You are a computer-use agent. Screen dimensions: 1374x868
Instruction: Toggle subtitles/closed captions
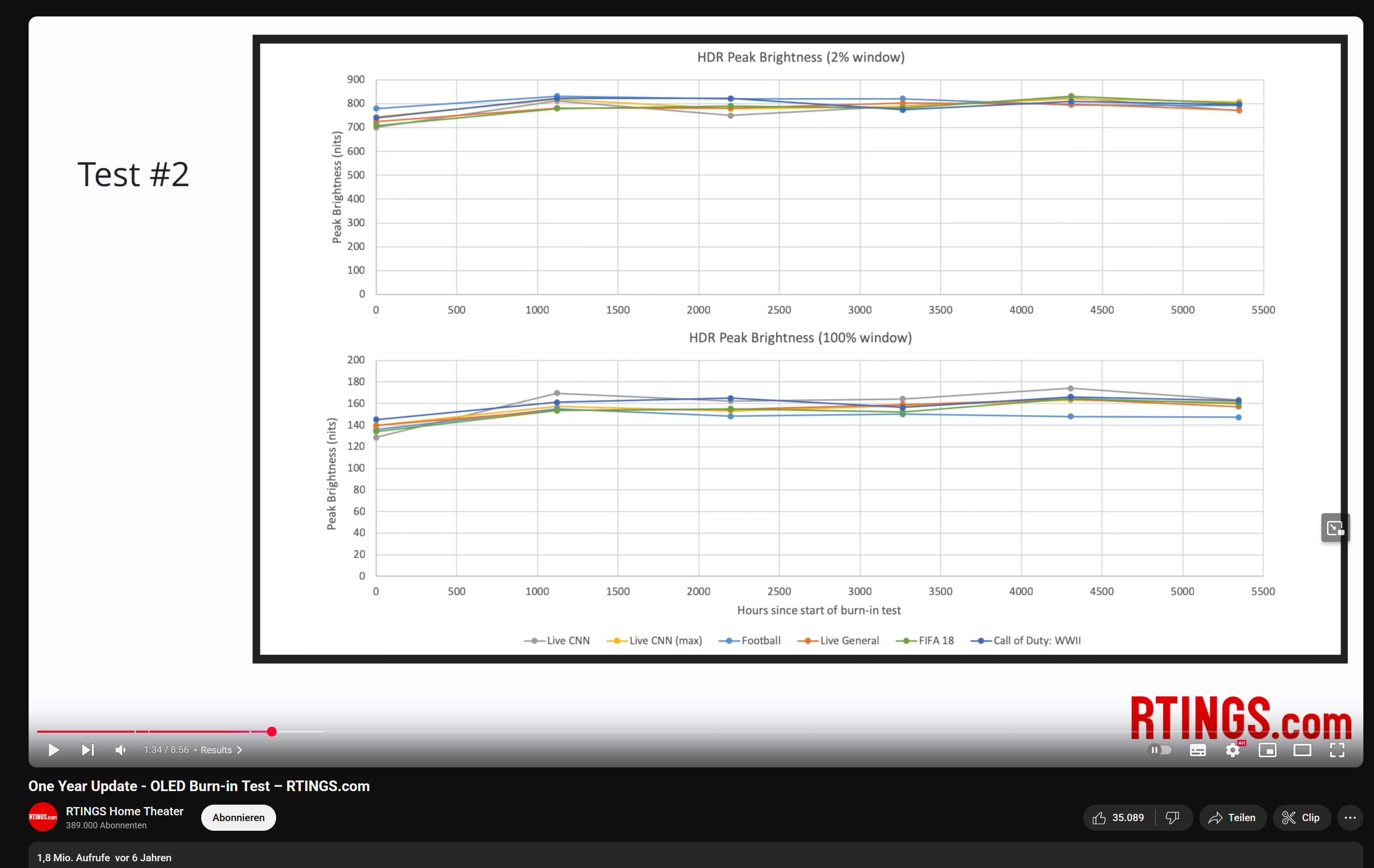click(1197, 750)
